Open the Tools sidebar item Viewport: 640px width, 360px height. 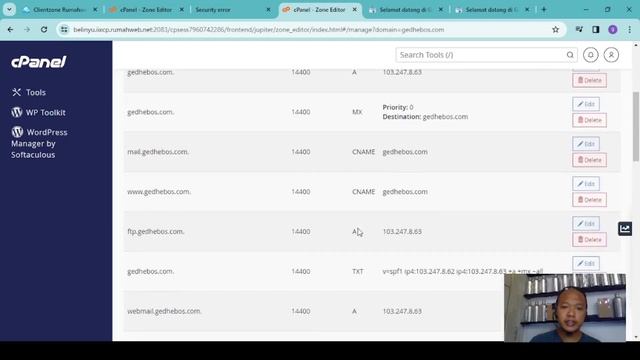(29, 92)
